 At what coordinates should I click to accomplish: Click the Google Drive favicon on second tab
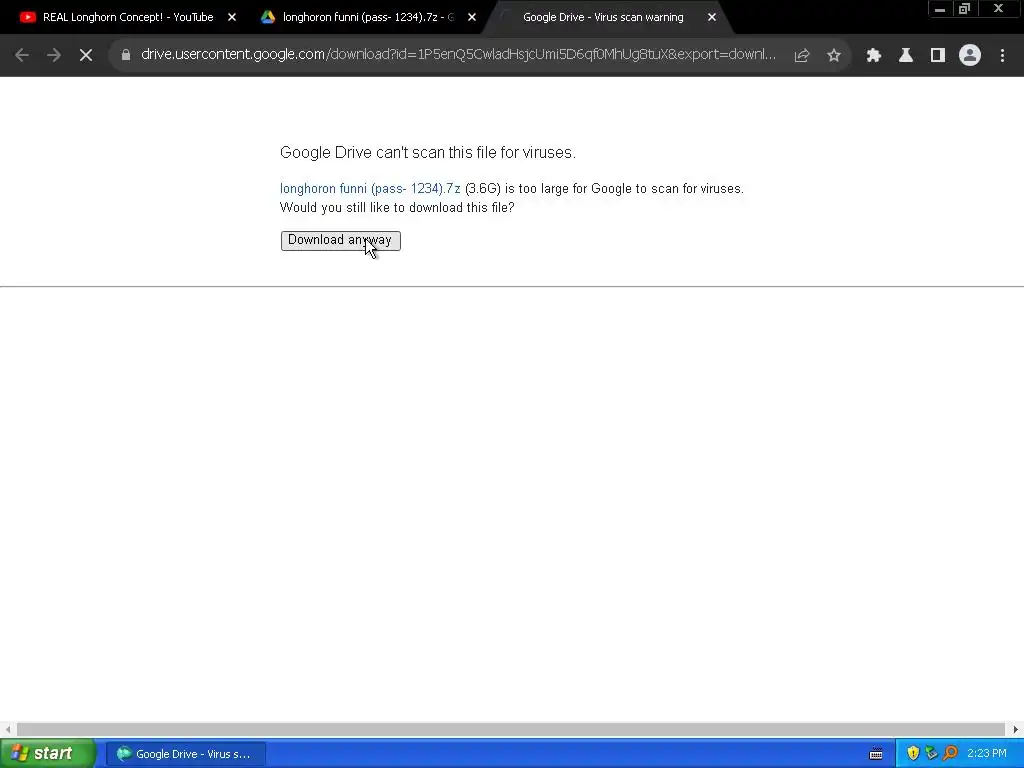[268, 18]
